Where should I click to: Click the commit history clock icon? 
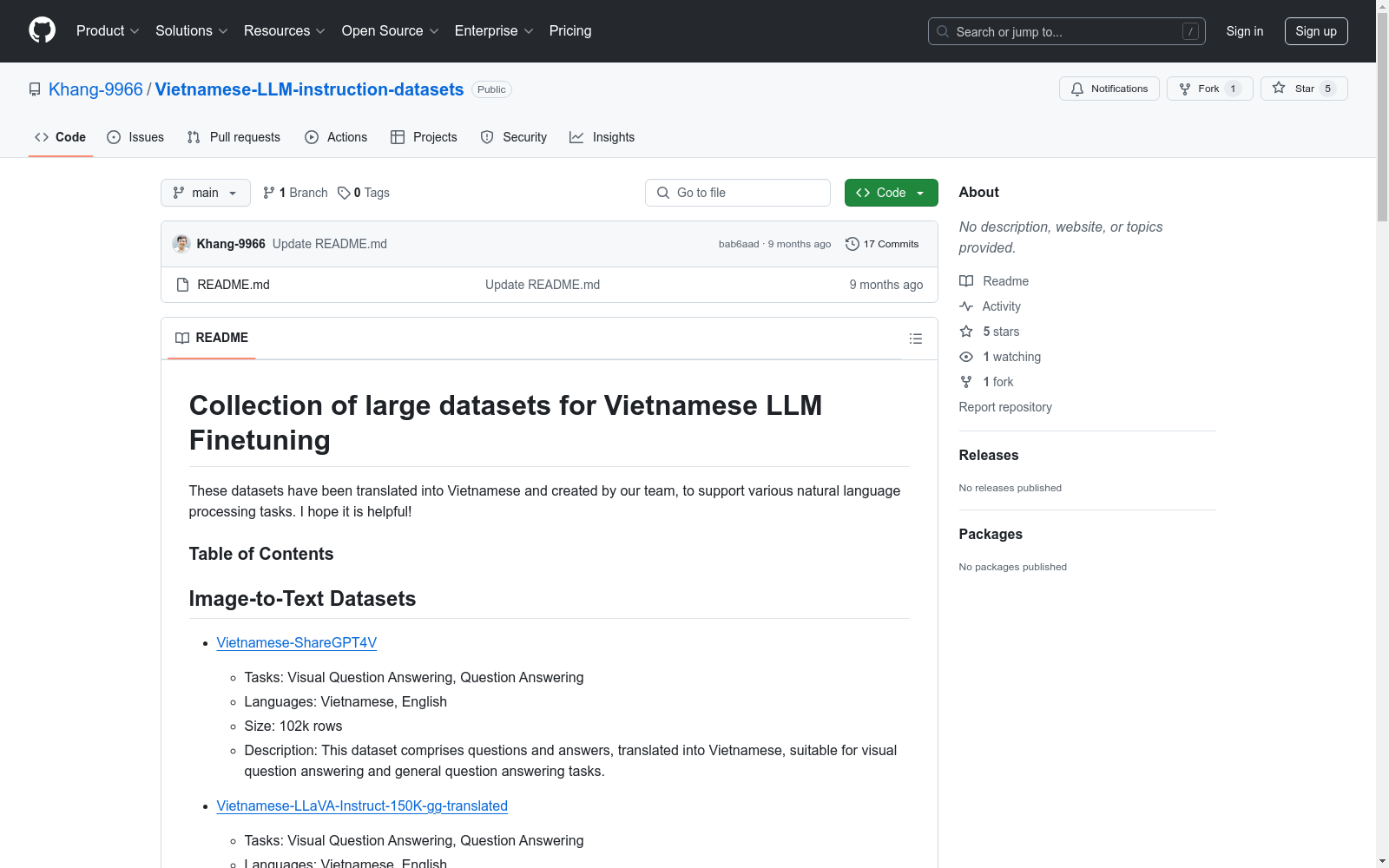pos(852,244)
